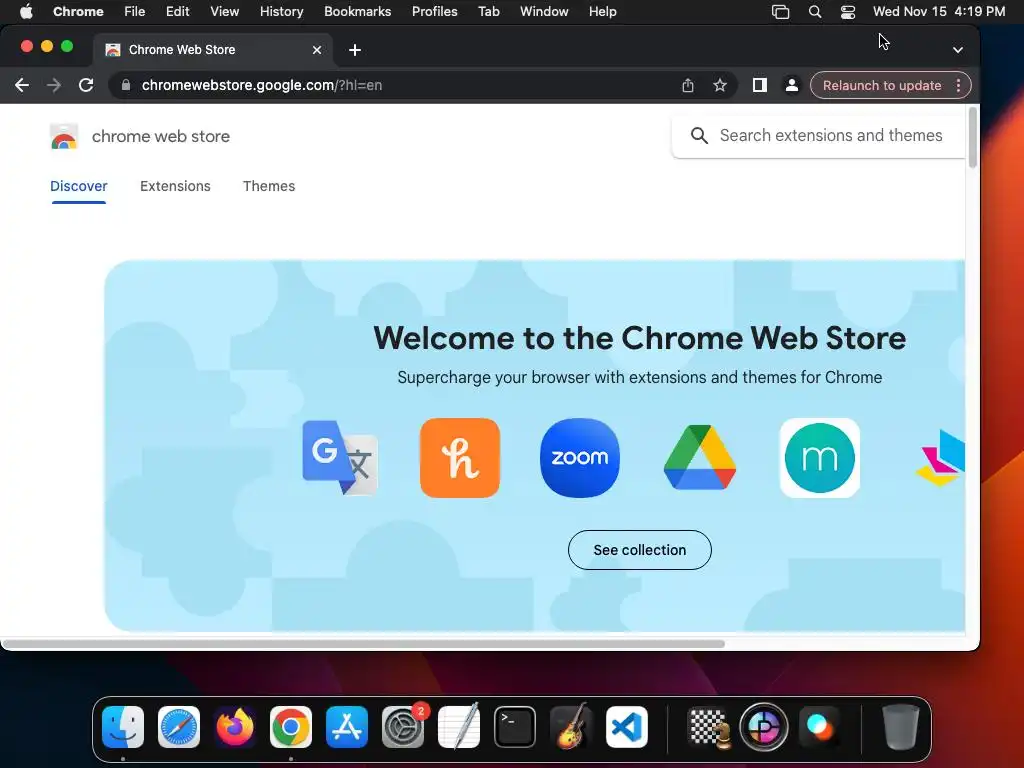This screenshot has height=768, width=1024.
Task: Open the Profiles menu
Action: tap(434, 11)
